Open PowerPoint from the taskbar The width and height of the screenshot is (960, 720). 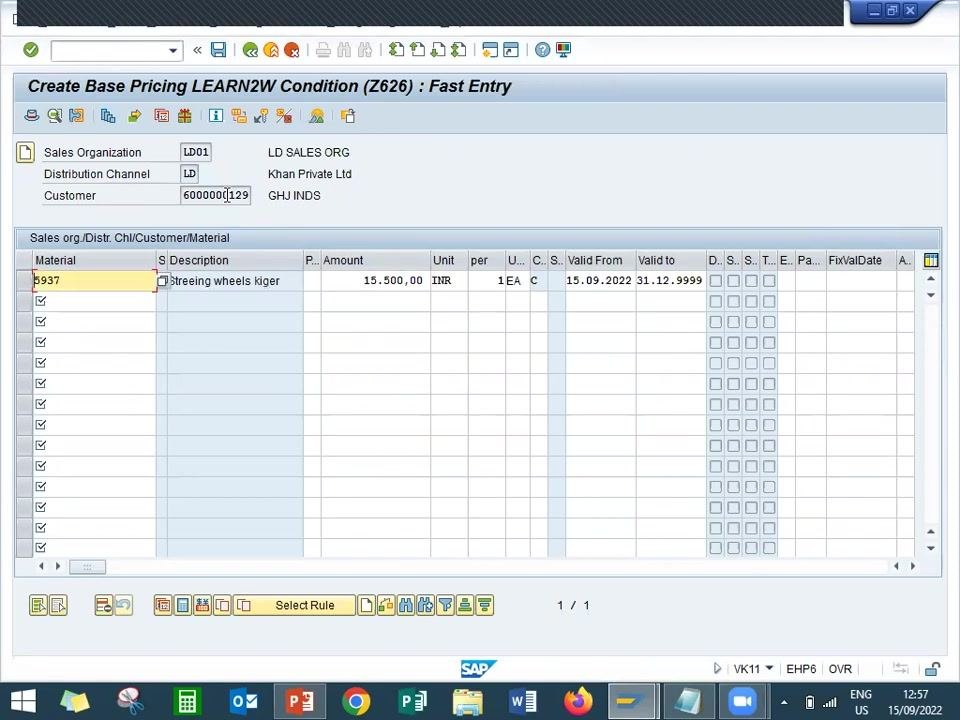click(299, 702)
